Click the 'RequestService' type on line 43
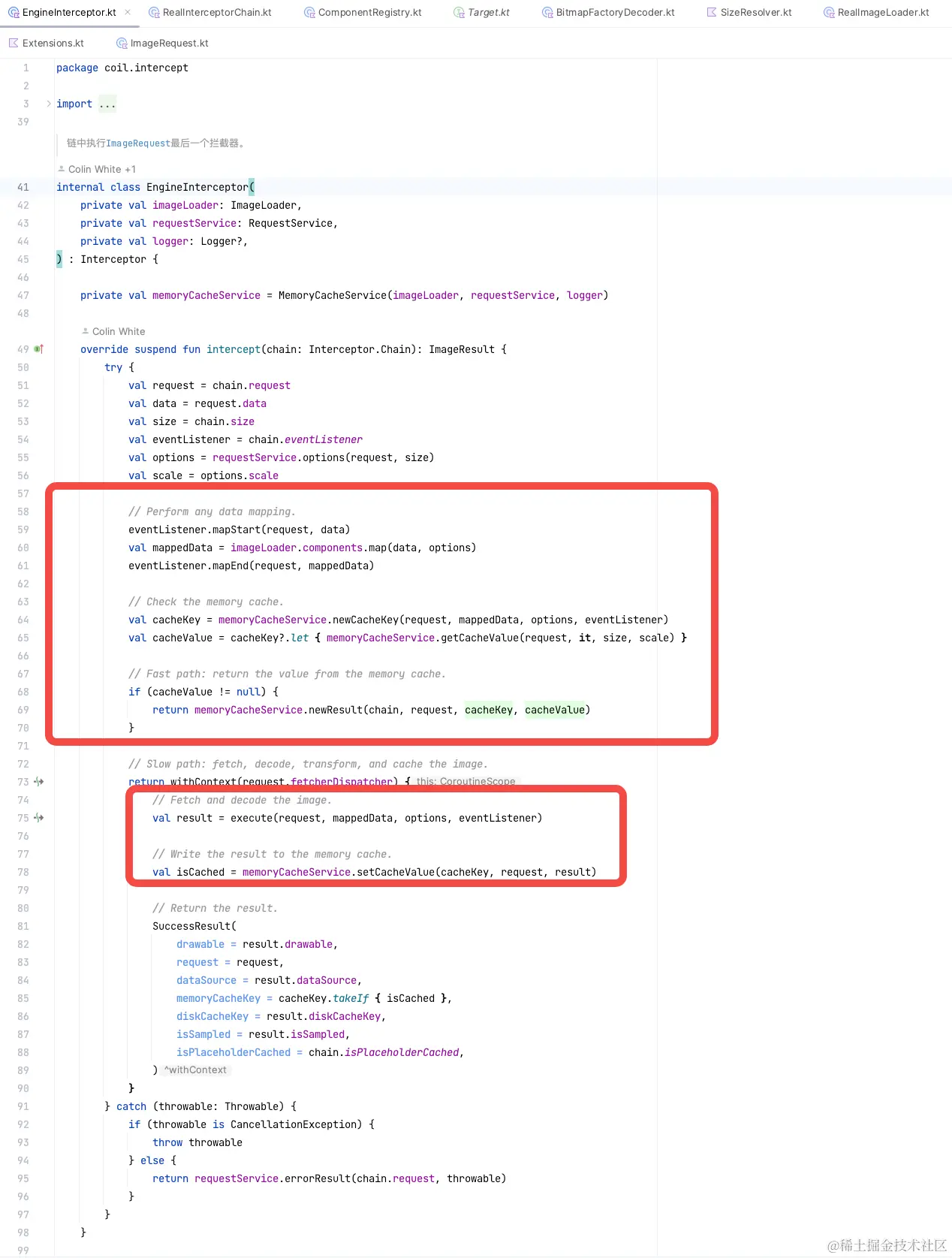This screenshot has height=1258, width=952. 291,223
